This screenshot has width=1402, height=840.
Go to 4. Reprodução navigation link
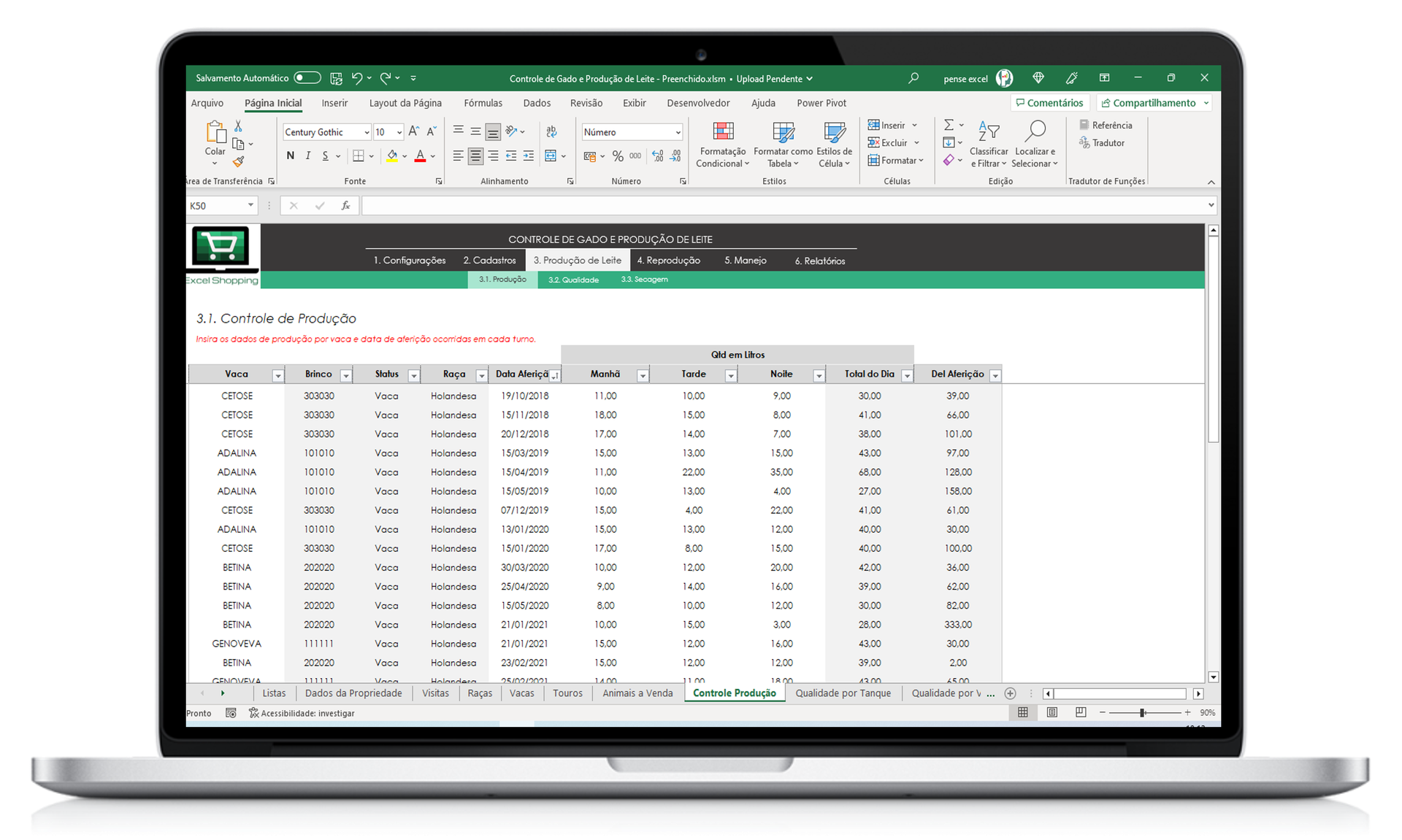[668, 261]
